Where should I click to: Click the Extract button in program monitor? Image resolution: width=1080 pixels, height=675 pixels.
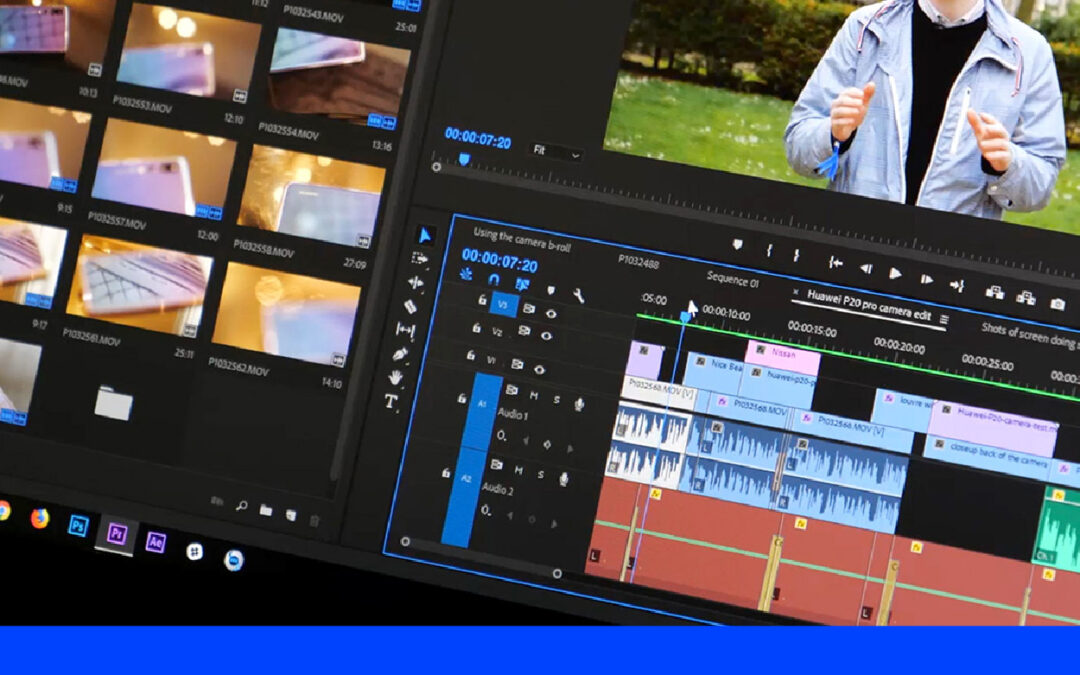point(1026,297)
